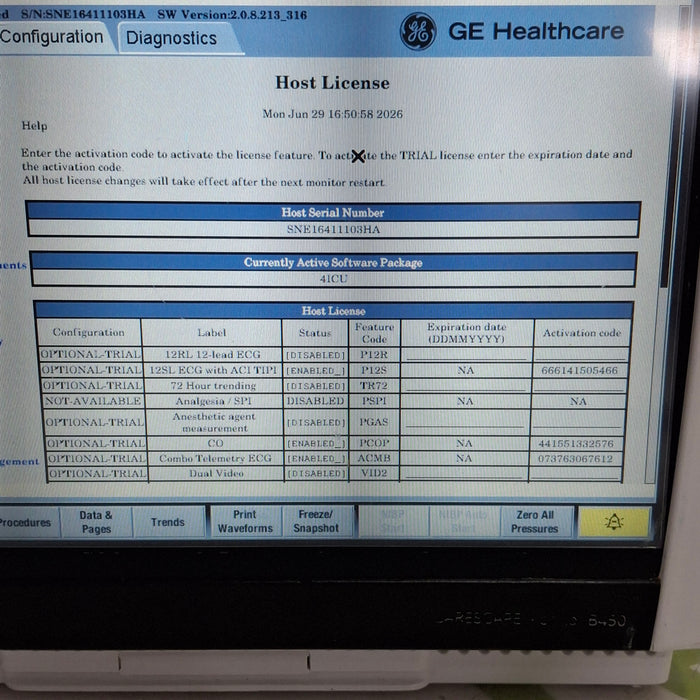Screen dimensions: 700x700
Task: Open Data & Pages menu
Action: (x=96, y=522)
